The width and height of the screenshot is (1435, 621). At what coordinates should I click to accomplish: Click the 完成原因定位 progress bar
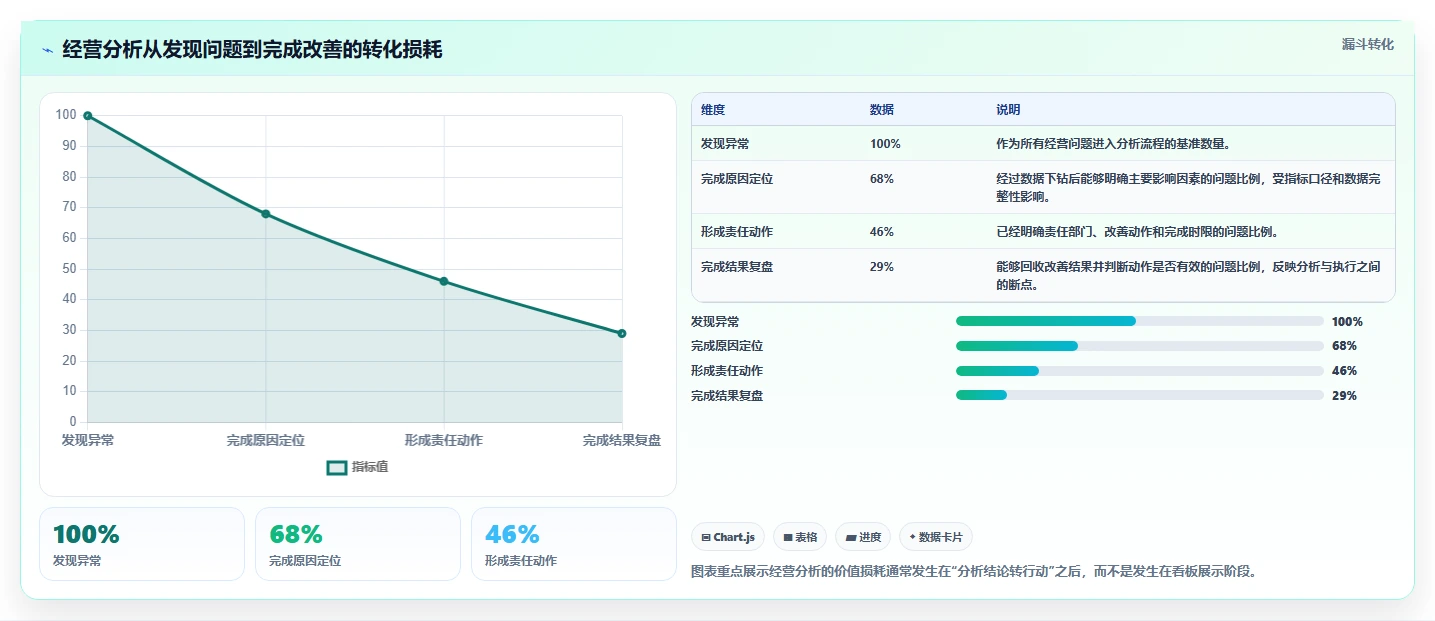[x=1140, y=346]
